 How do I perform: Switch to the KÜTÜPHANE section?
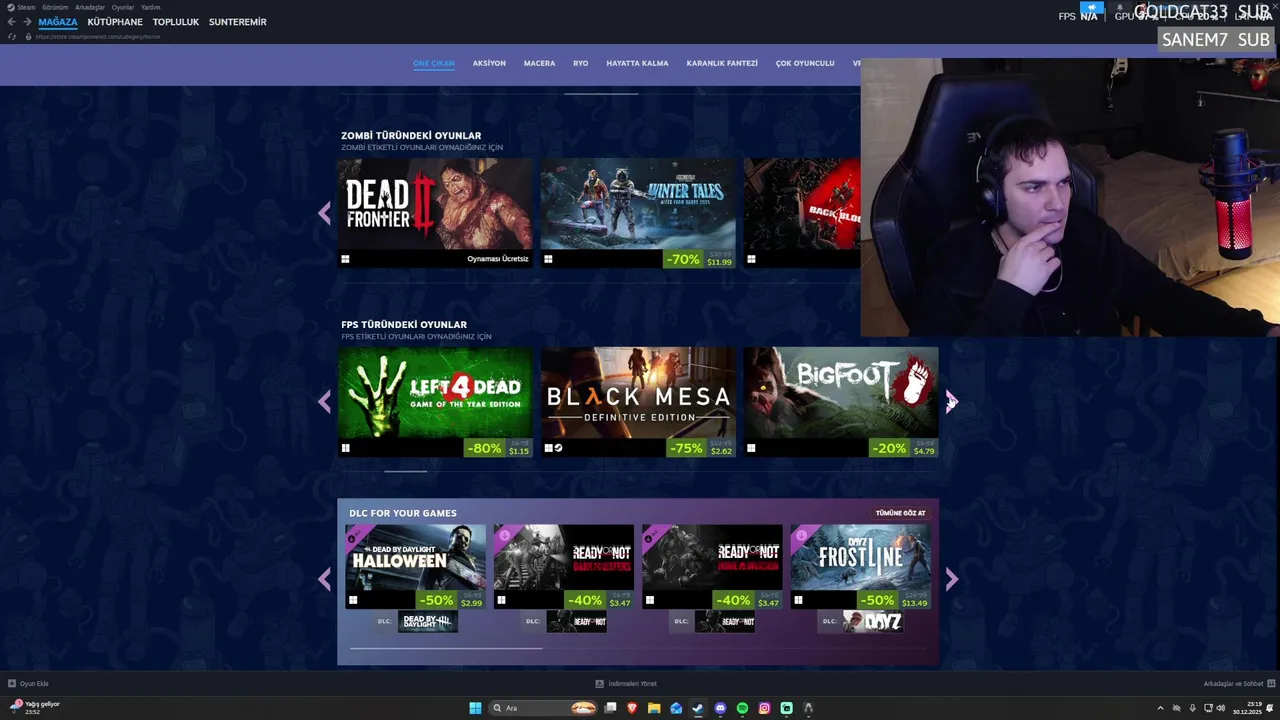[x=115, y=22]
